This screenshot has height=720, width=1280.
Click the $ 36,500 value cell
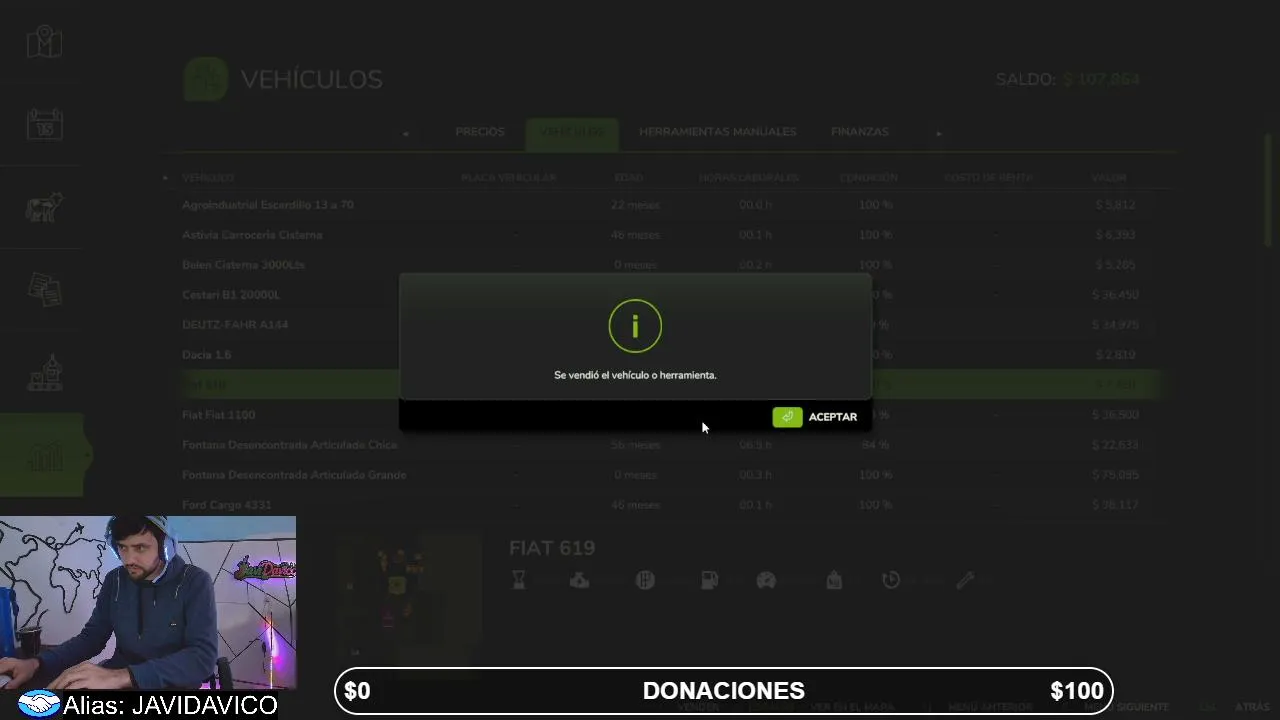pyautogui.click(x=1115, y=415)
